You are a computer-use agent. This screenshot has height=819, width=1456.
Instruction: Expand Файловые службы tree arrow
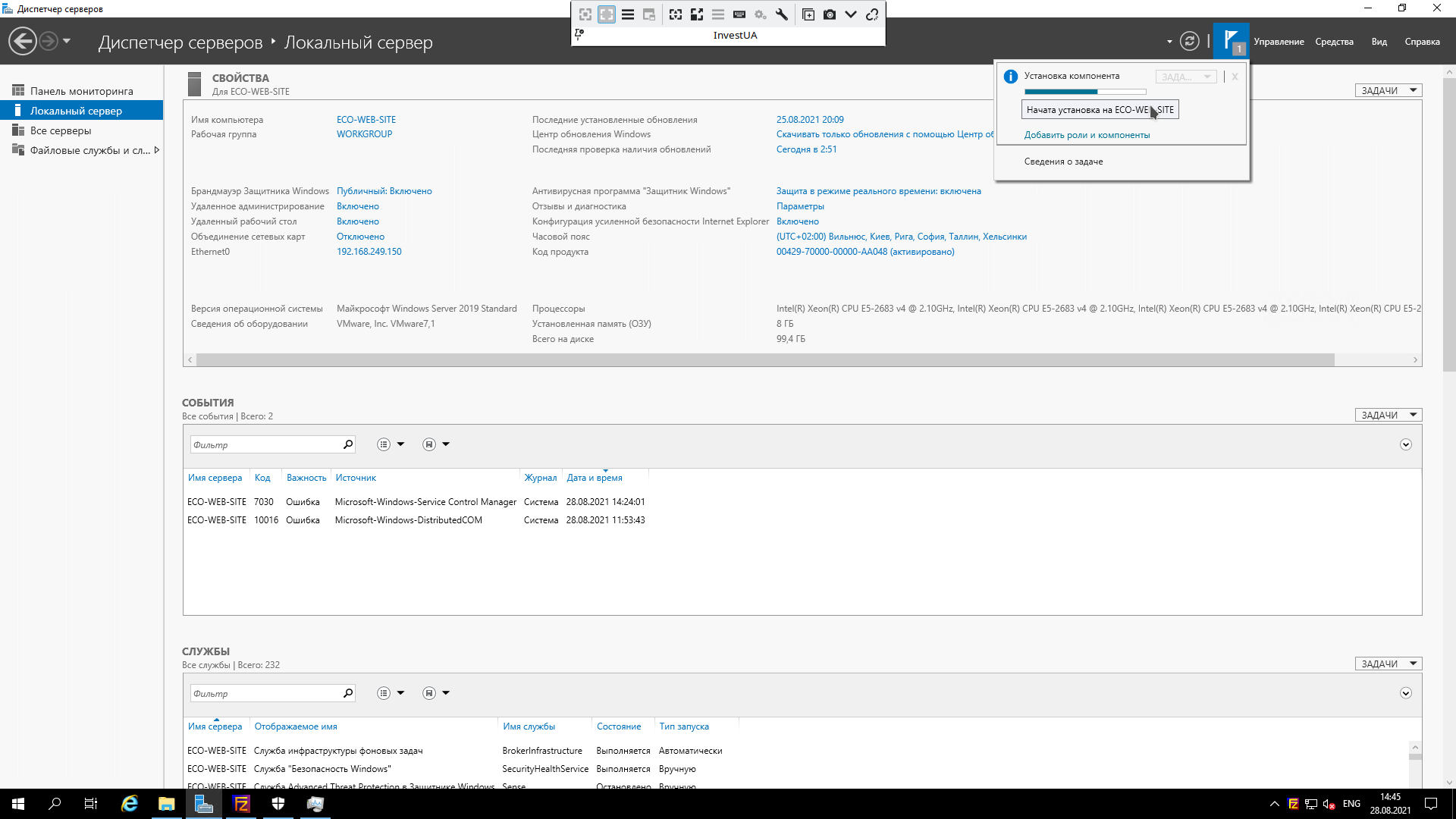pos(156,150)
